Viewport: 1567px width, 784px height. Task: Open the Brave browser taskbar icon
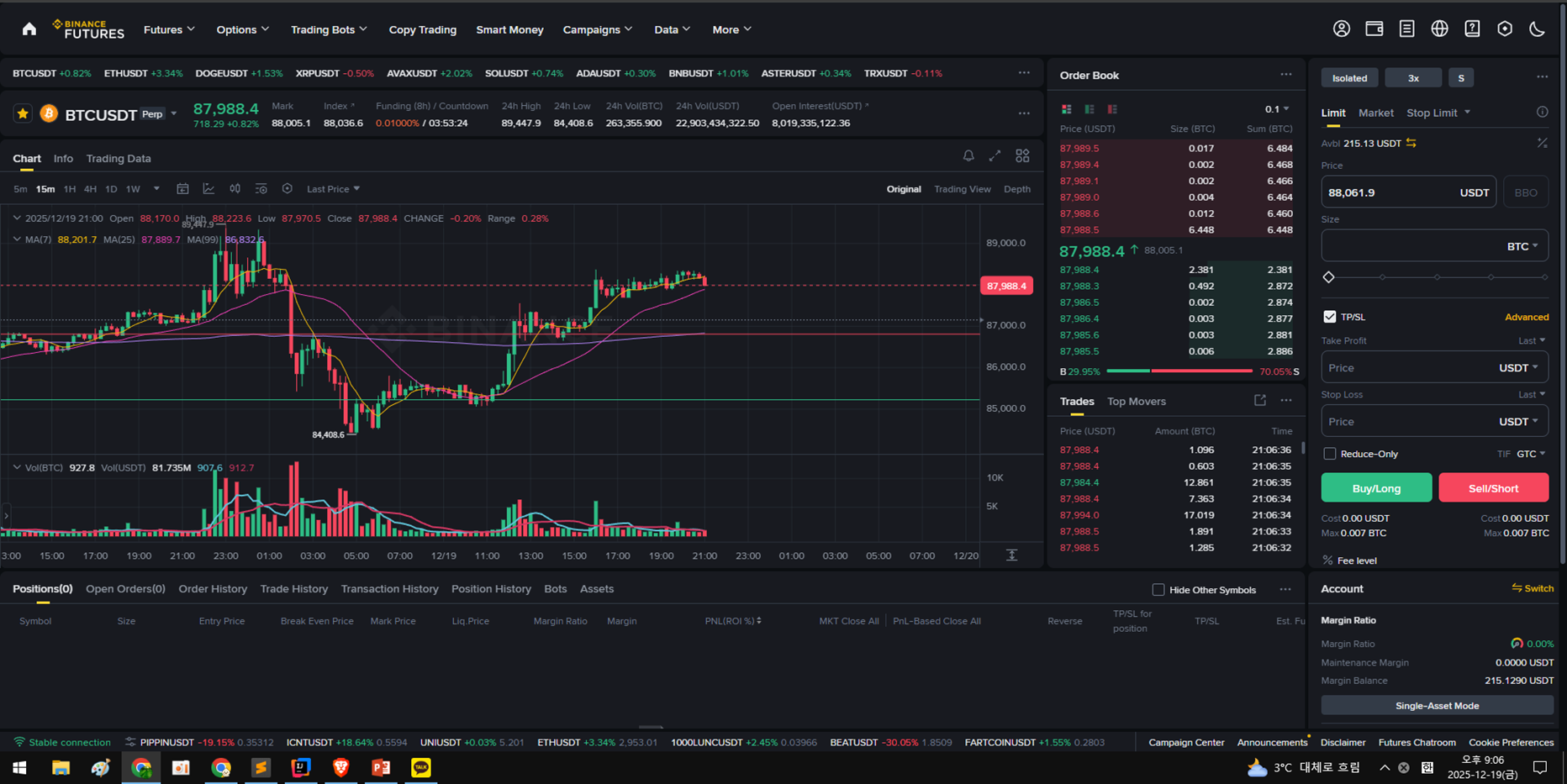coord(341,767)
